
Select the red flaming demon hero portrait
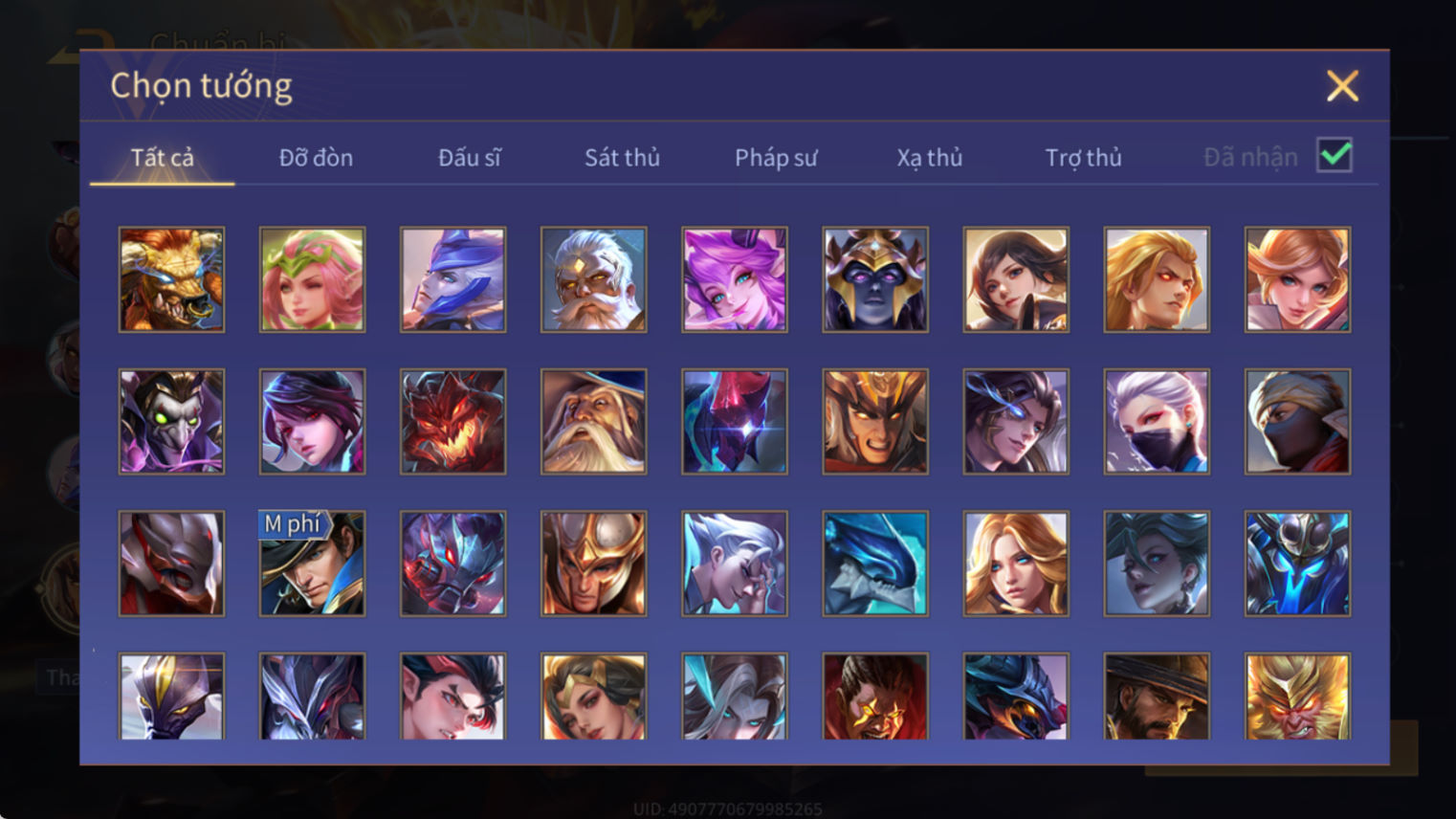[x=452, y=421]
